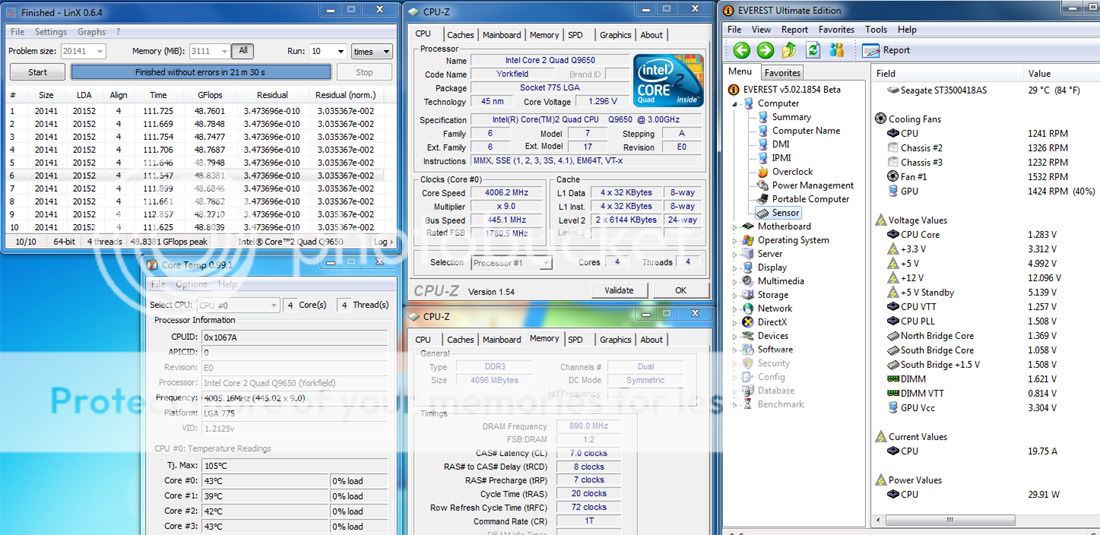This screenshot has height=535, width=1100.
Task: Click Log button in LinX status bar
Action: tap(382, 241)
